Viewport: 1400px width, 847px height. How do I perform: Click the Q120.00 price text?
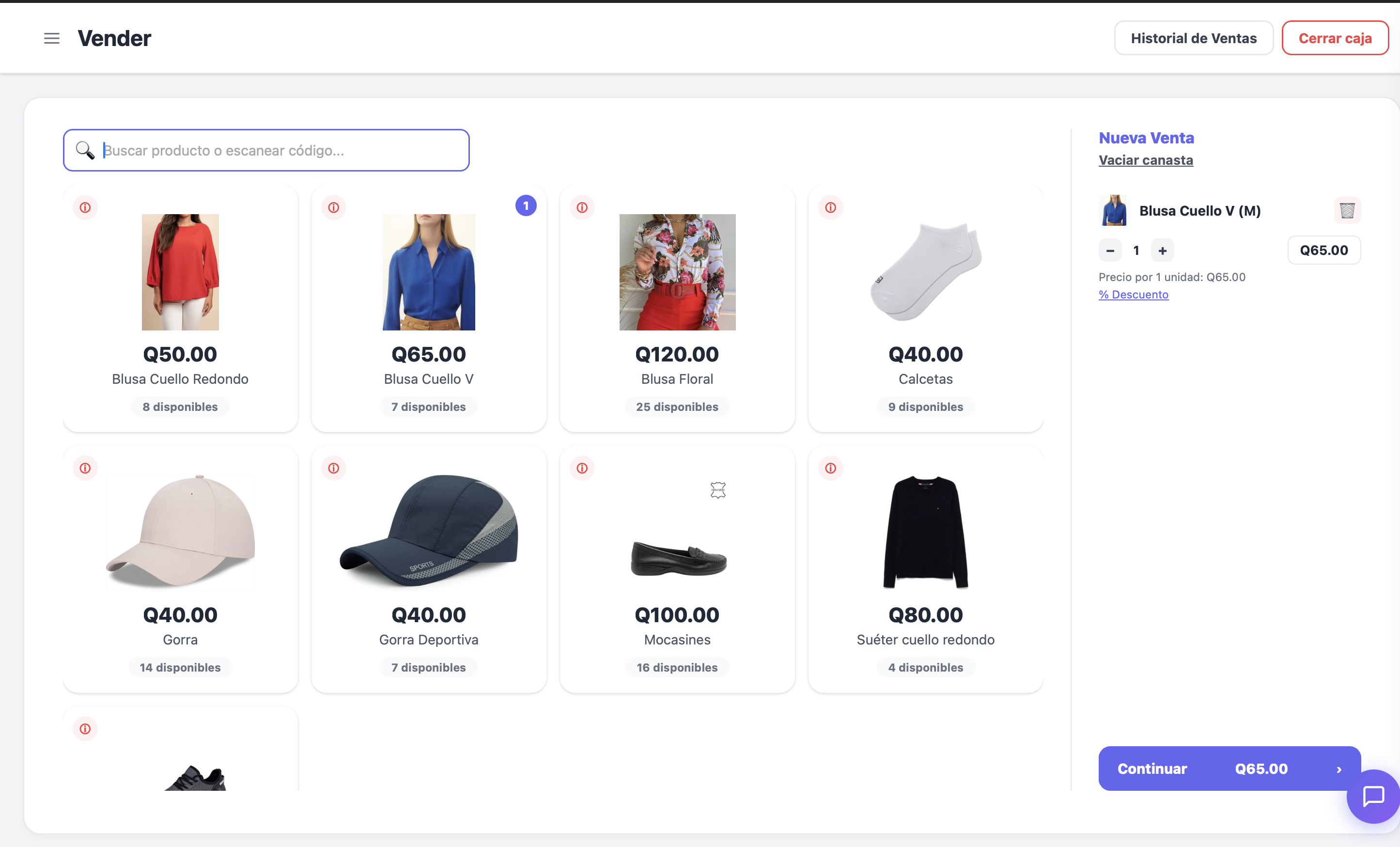click(677, 354)
